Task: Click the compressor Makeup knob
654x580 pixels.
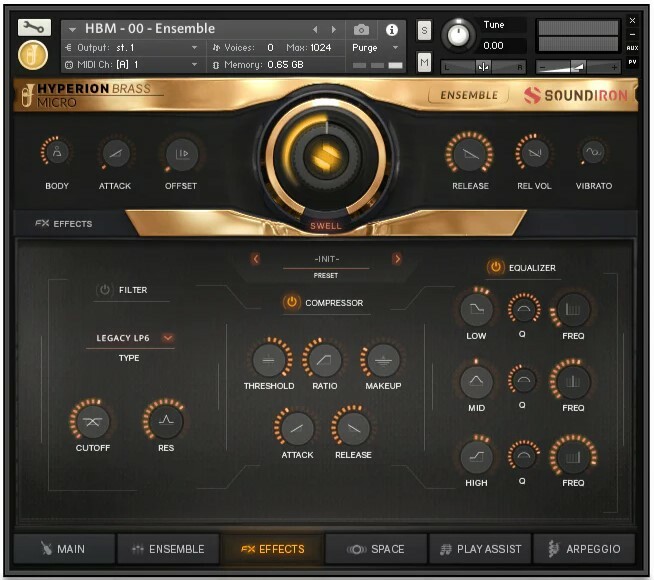Action: pyautogui.click(x=383, y=360)
